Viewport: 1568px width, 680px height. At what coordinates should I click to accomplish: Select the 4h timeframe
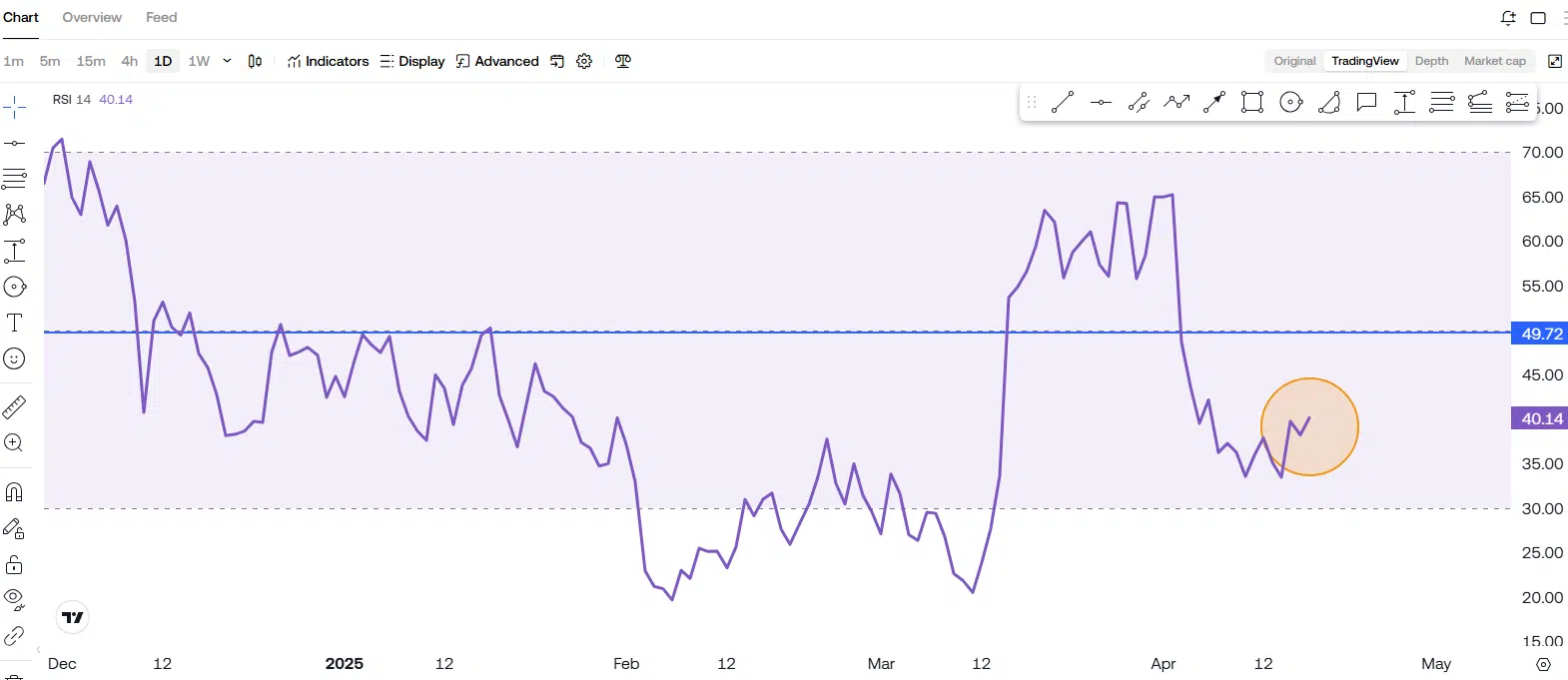(130, 61)
